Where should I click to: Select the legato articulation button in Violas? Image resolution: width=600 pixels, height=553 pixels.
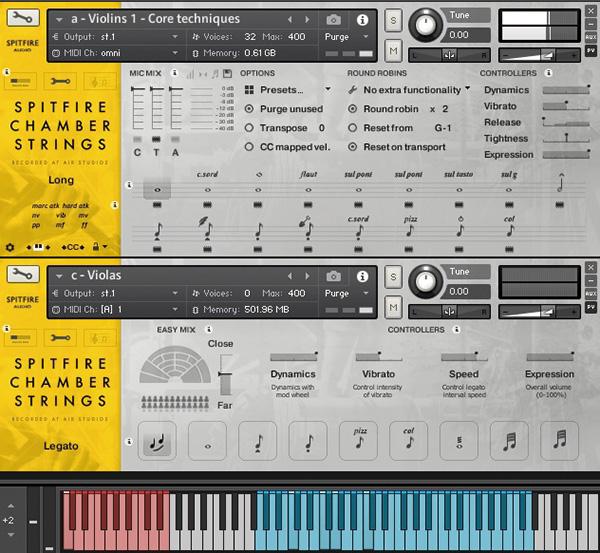(157, 441)
